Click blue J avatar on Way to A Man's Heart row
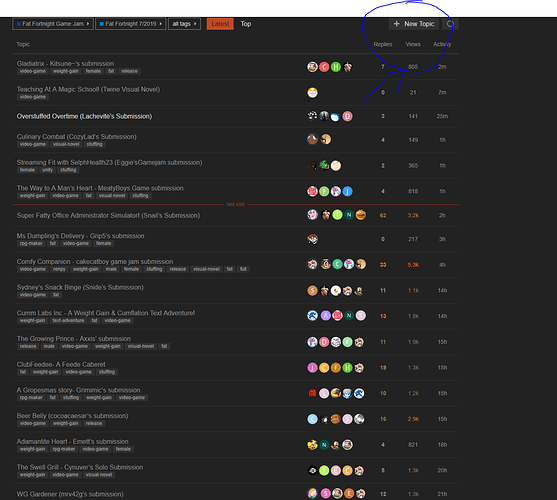This screenshot has height=500, width=557. 347,191
